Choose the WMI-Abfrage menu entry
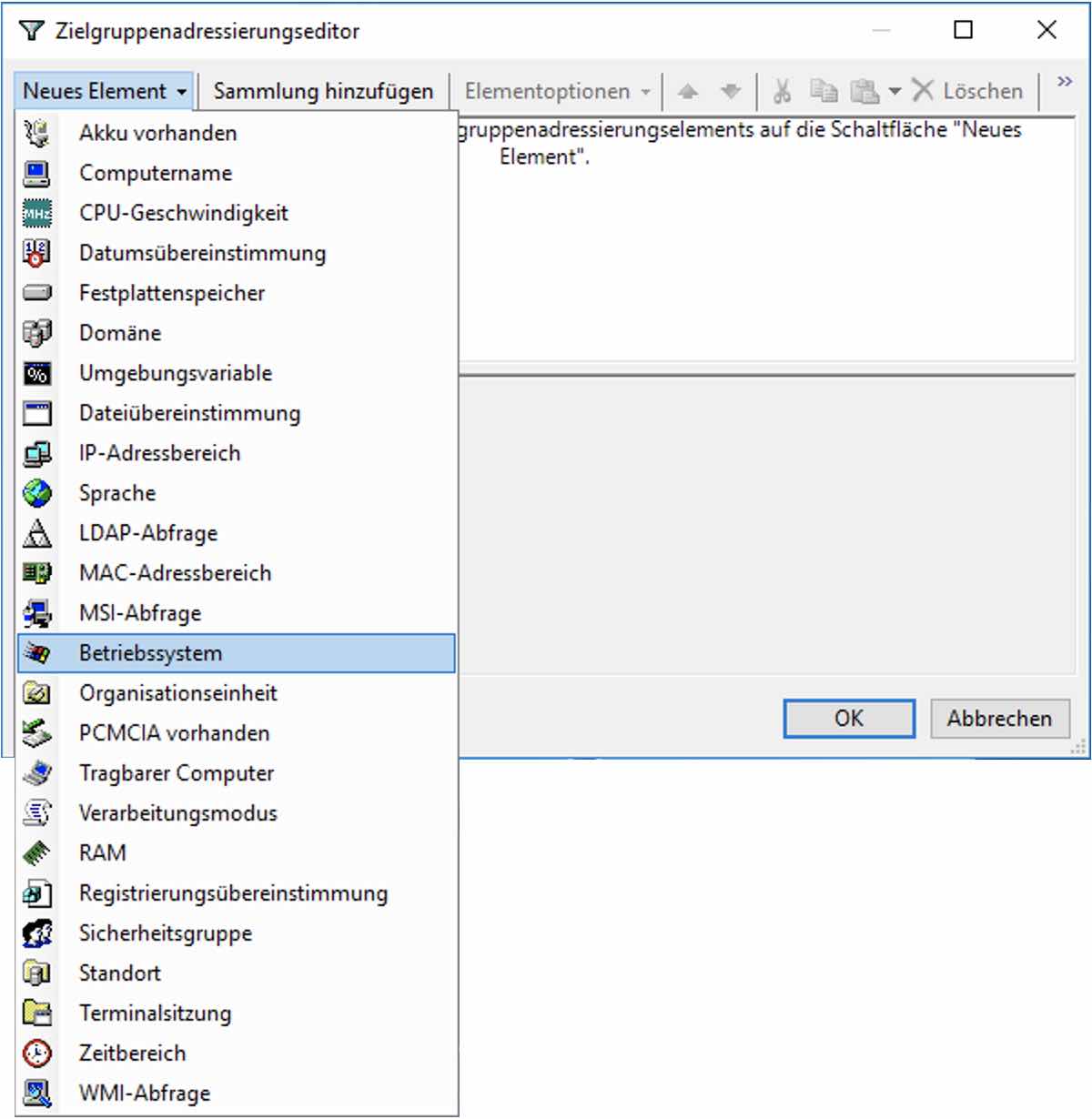The image size is (1092, 1119). click(x=145, y=1094)
